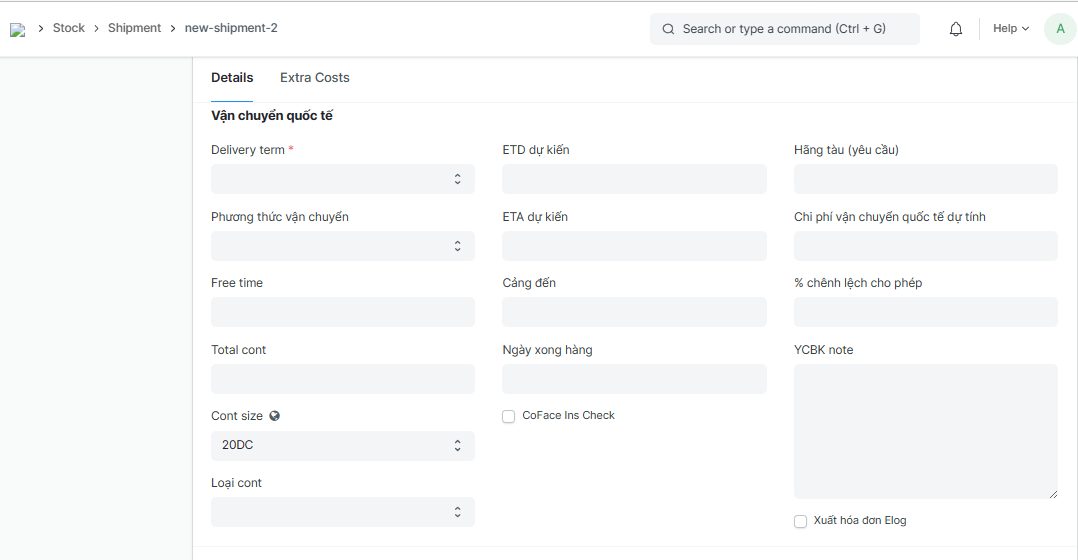Select the Details tab
Screen dimensions: 1078x560
[x=232, y=78]
